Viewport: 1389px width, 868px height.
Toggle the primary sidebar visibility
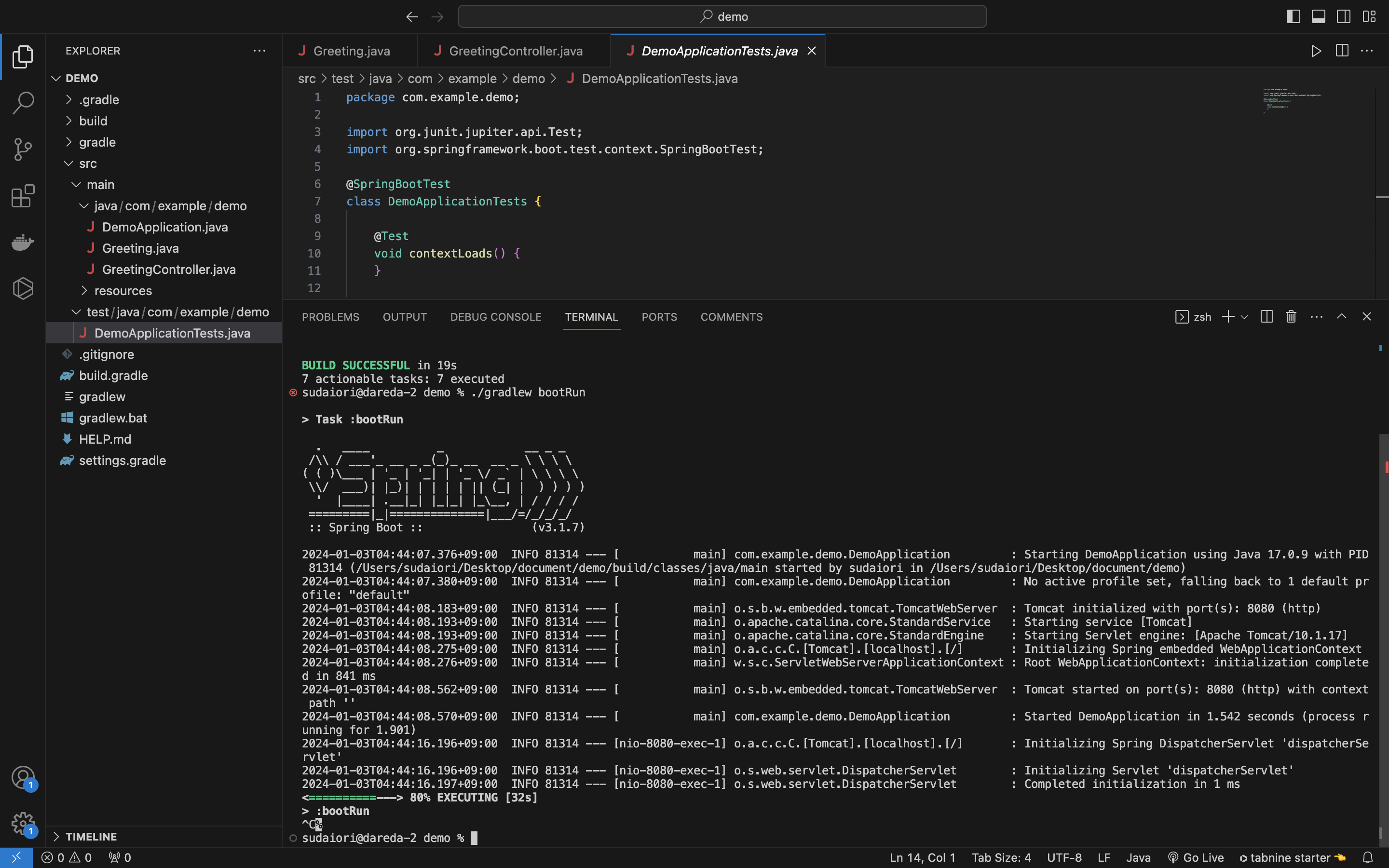tap(1293, 16)
